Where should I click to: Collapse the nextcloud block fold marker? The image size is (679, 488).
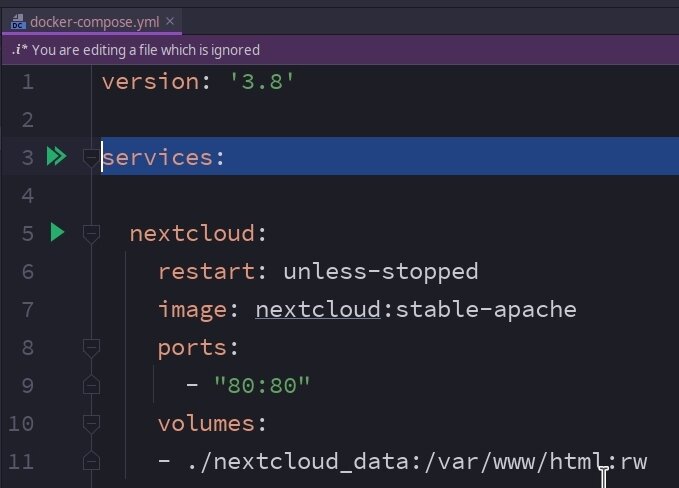tap(91, 233)
